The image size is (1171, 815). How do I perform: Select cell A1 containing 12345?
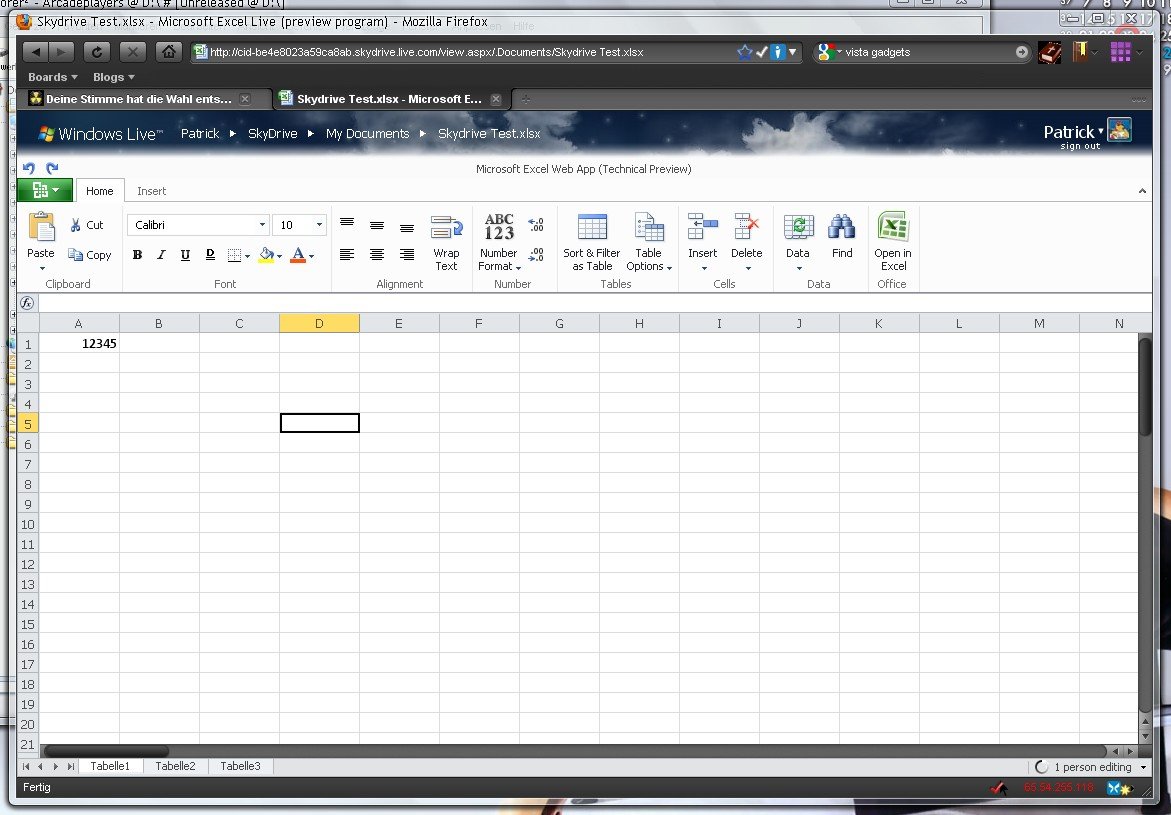79,343
